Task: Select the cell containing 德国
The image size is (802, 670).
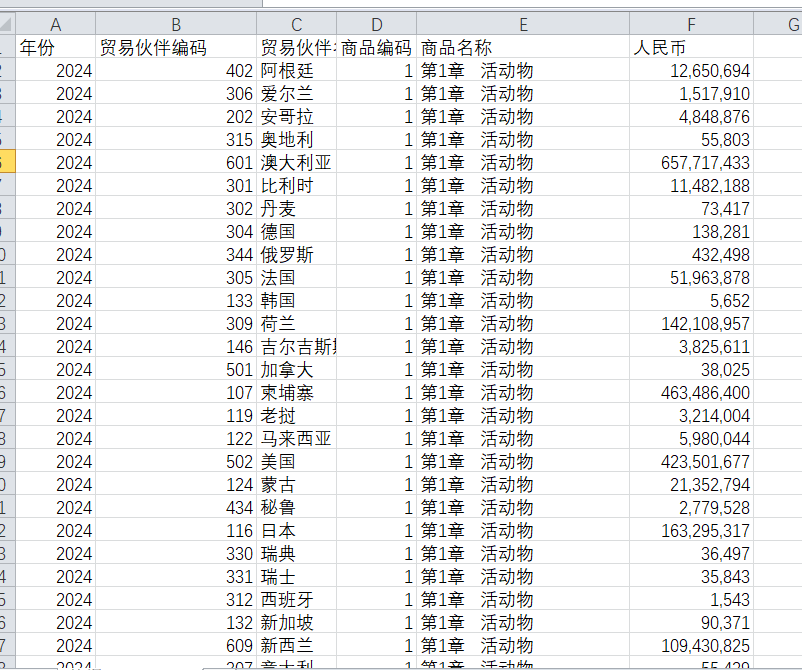Action: coord(296,231)
